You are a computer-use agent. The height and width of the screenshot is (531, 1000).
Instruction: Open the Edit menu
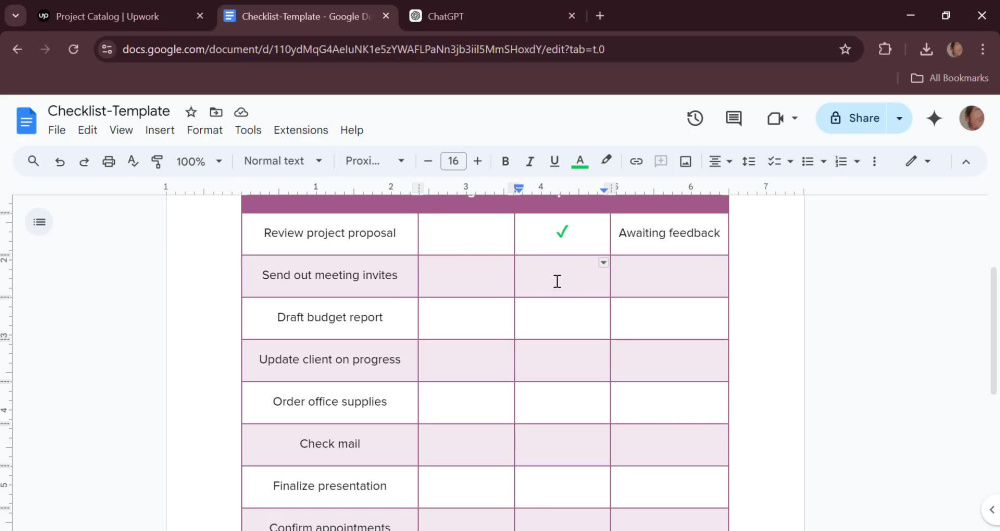click(87, 130)
